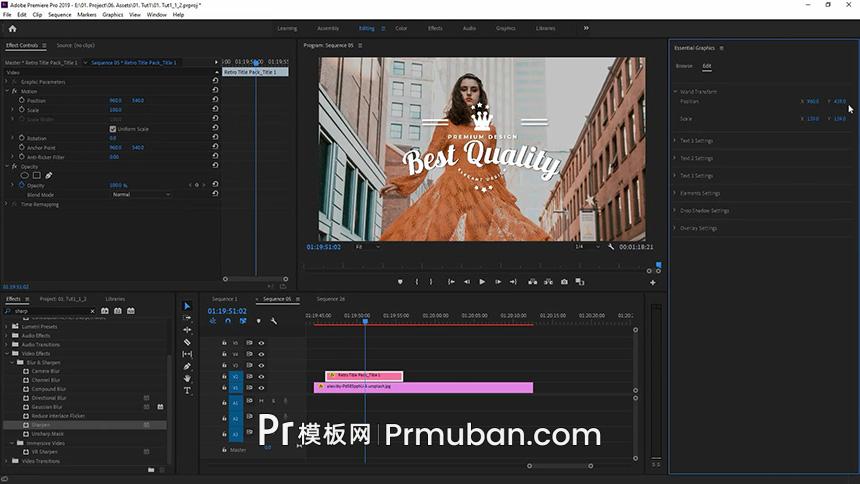Hide track V1 with eye icon
The image size is (860, 484).
pos(261,388)
